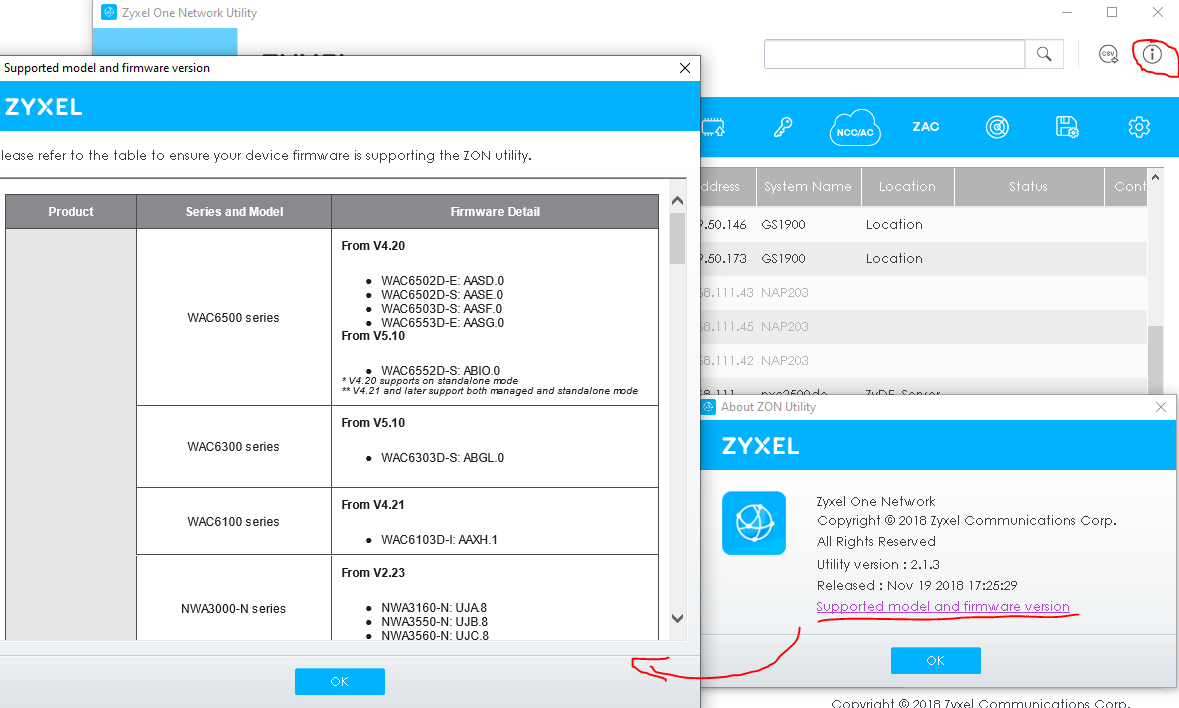
Task: Minimize the Zyxel One Network Utility window
Action: (x=1067, y=12)
